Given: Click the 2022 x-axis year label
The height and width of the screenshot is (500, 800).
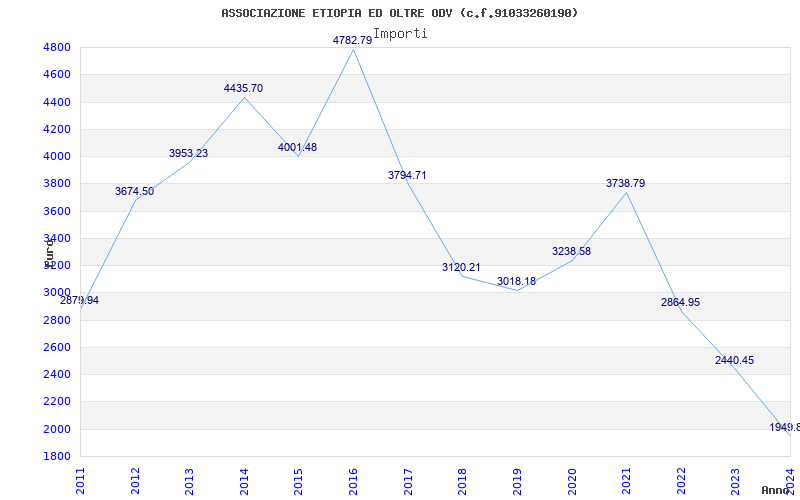Looking at the screenshot, I should (681, 481).
